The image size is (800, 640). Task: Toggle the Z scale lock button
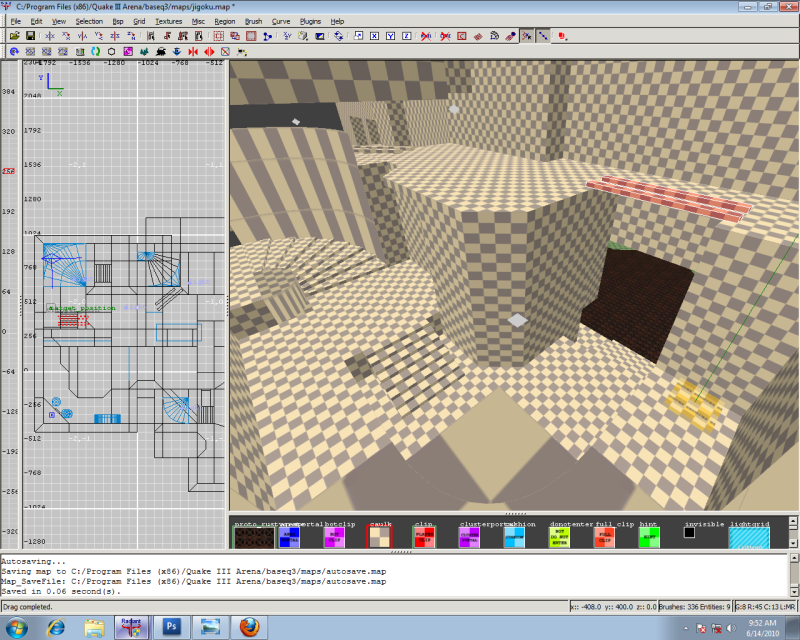(x=407, y=36)
